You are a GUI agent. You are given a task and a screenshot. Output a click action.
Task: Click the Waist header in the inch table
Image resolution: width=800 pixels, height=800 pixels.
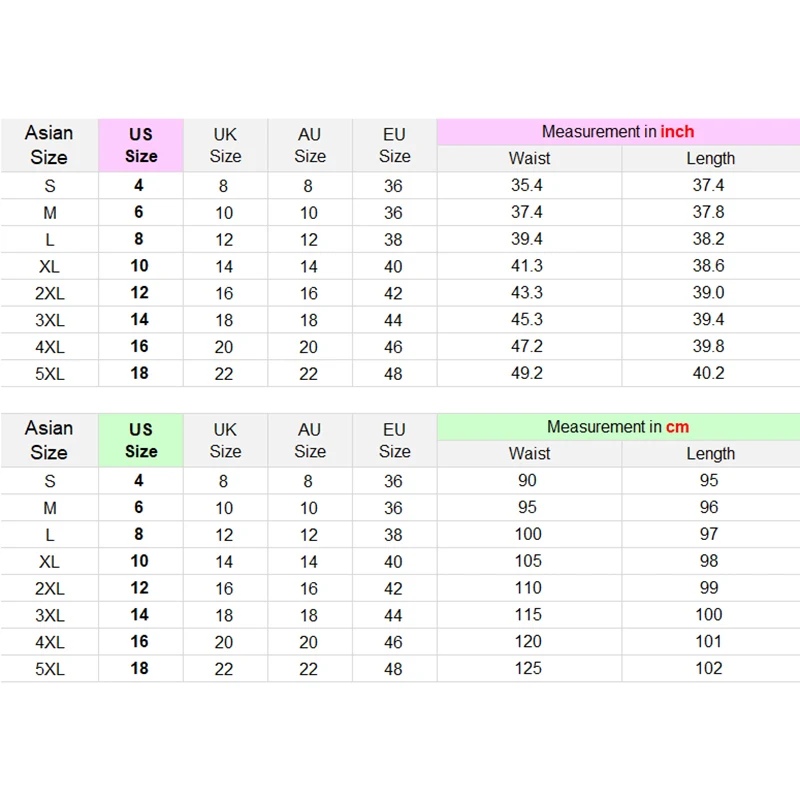[529, 158]
